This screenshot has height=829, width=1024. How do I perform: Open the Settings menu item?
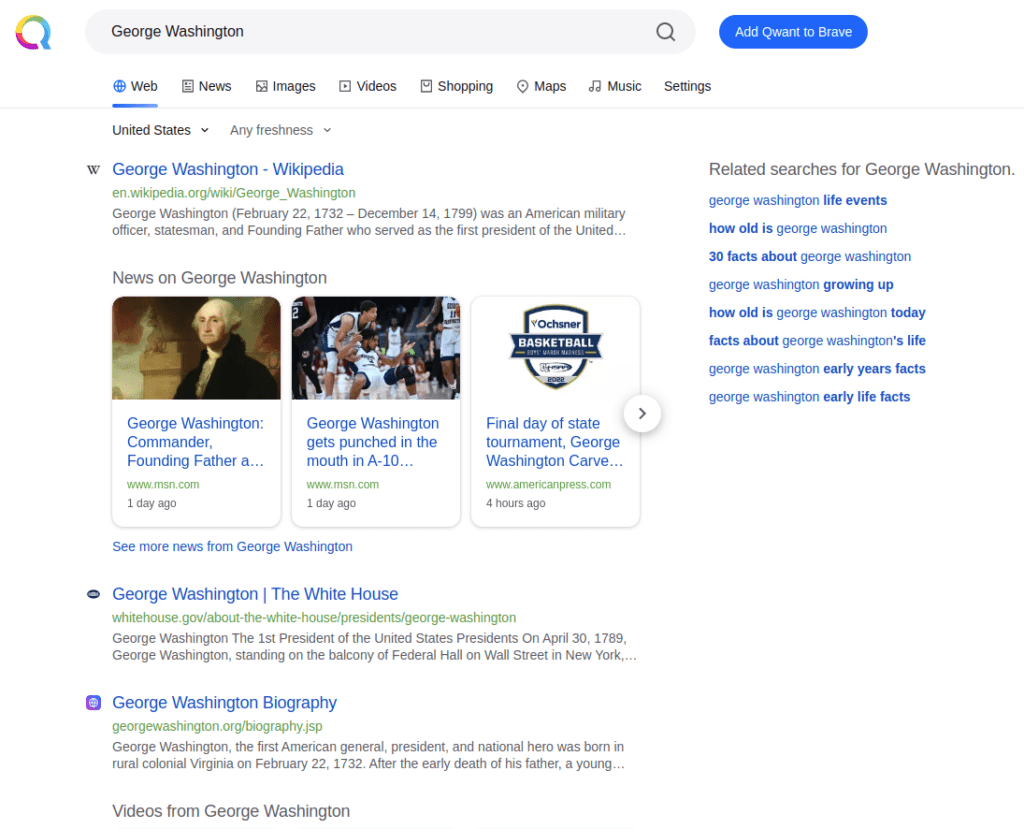tap(688, 86)
